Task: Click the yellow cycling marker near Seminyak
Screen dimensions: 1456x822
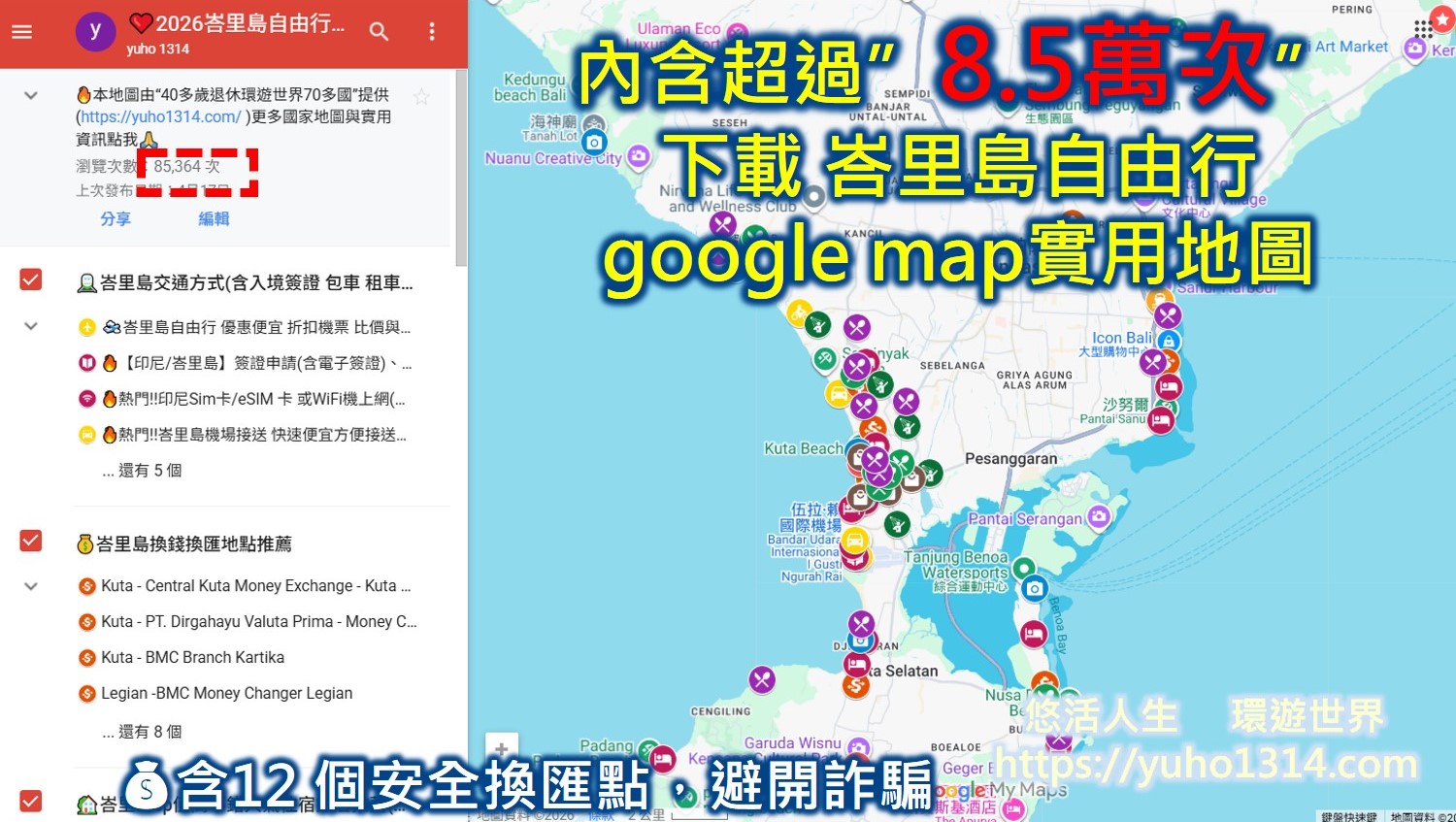Action: click(x=798, y=312)
